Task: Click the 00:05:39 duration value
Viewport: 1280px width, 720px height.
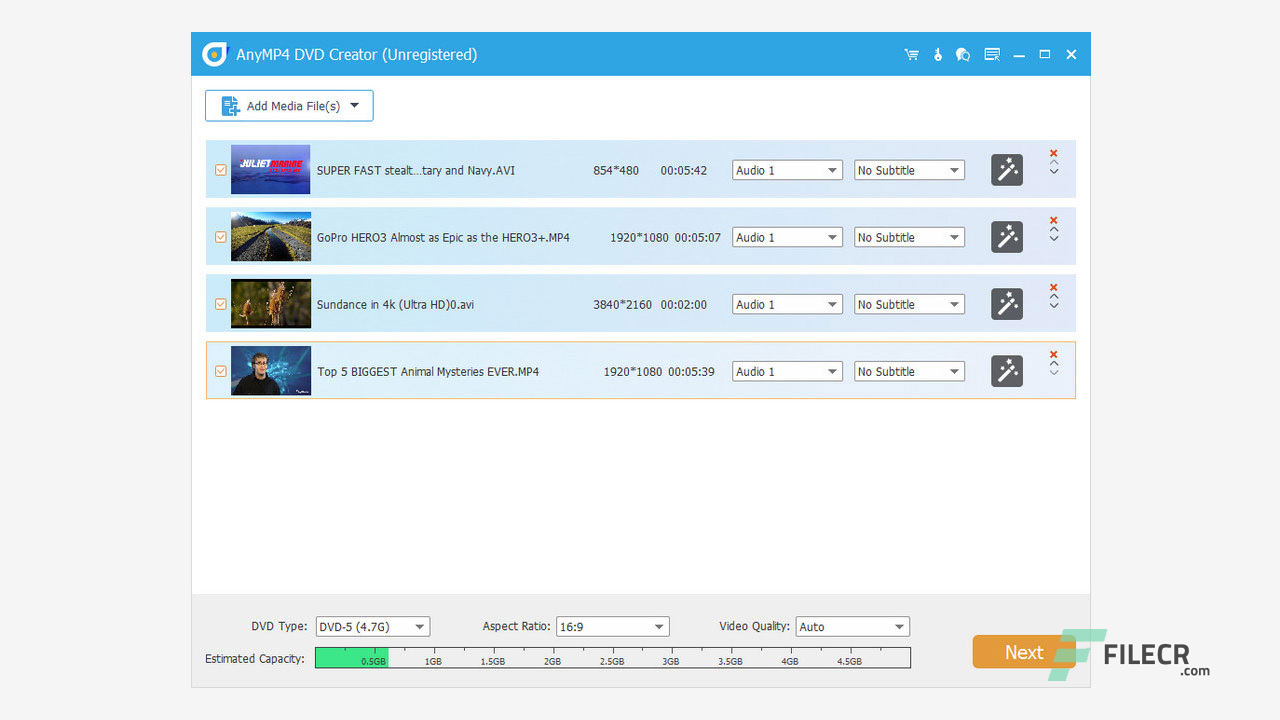Action: [x=692, y=371]
